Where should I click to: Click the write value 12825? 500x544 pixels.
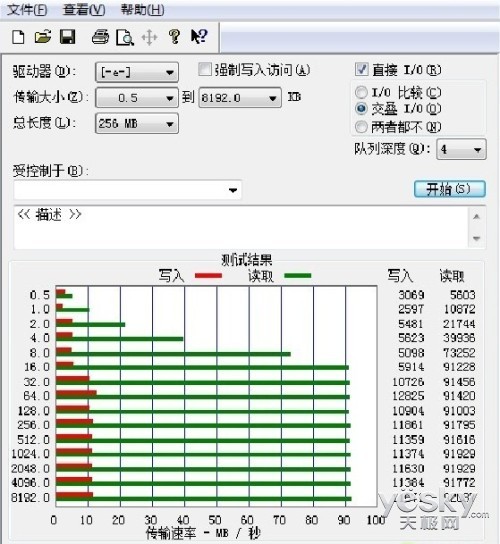(x=408, y=396)
